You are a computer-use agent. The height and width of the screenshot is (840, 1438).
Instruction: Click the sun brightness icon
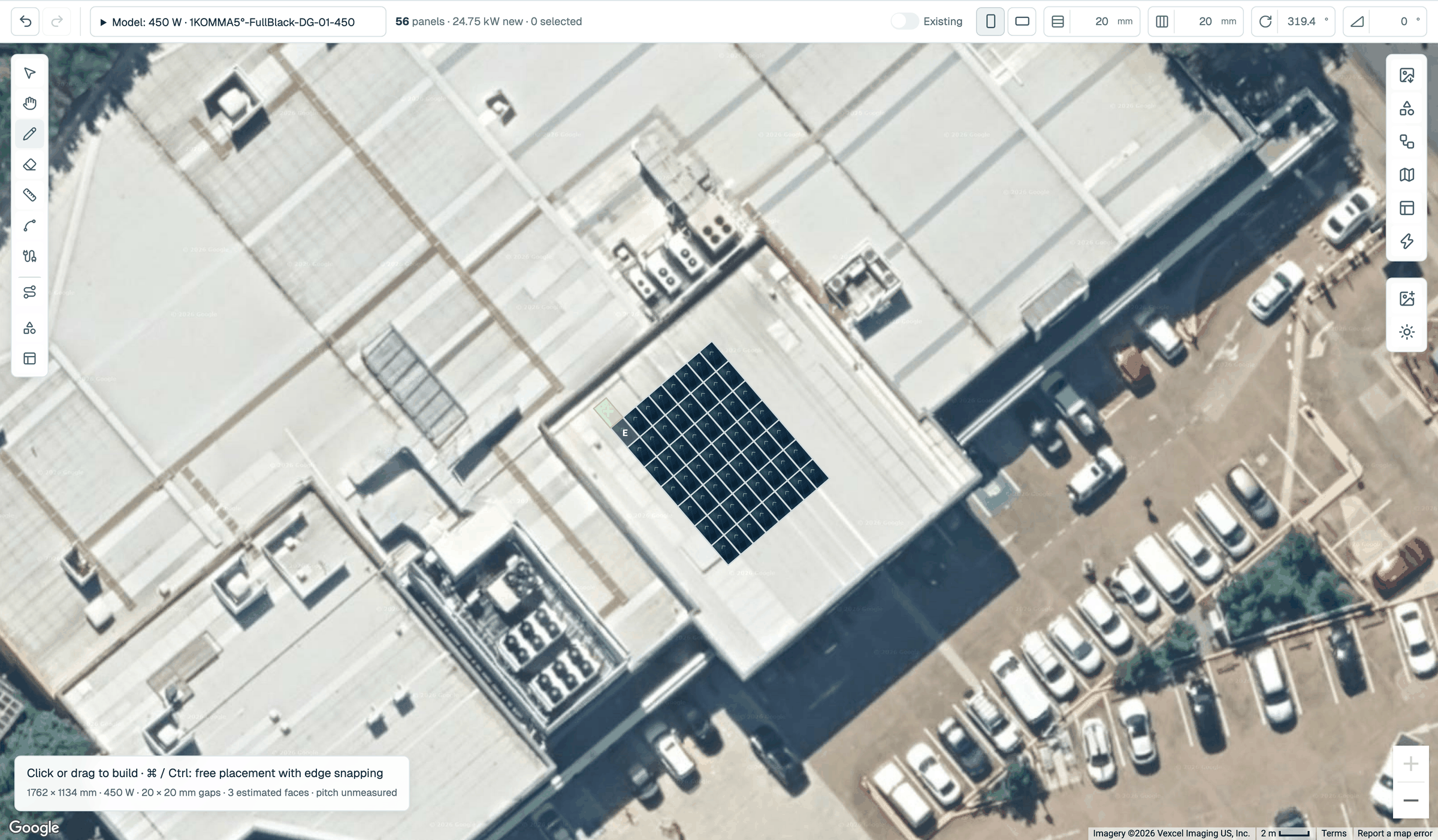point(1407,332)
